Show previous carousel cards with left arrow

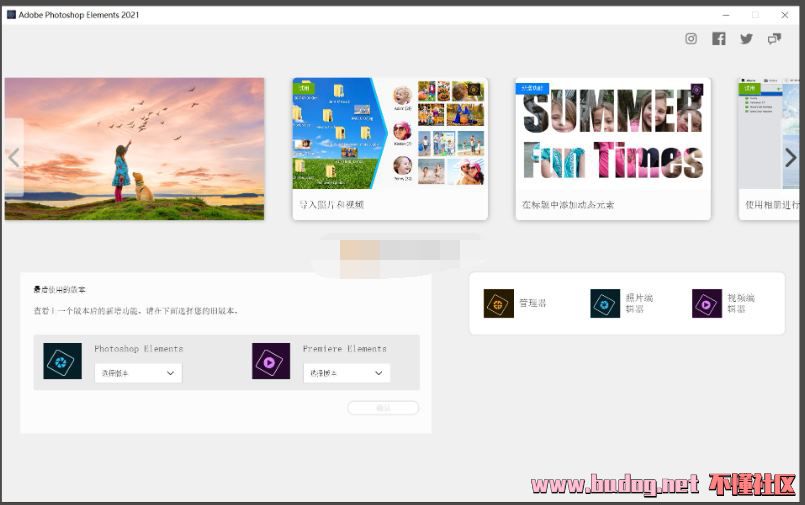coord(14,158)
